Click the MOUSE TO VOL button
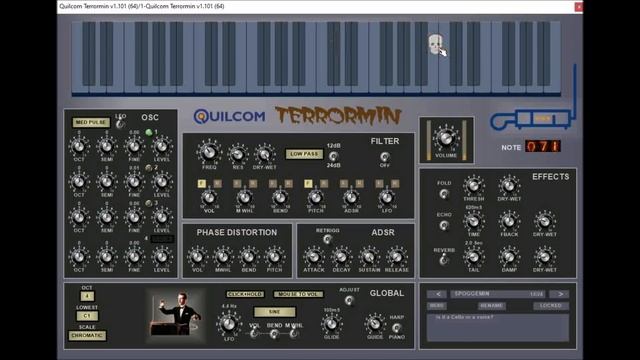 [x=298, y=294]
